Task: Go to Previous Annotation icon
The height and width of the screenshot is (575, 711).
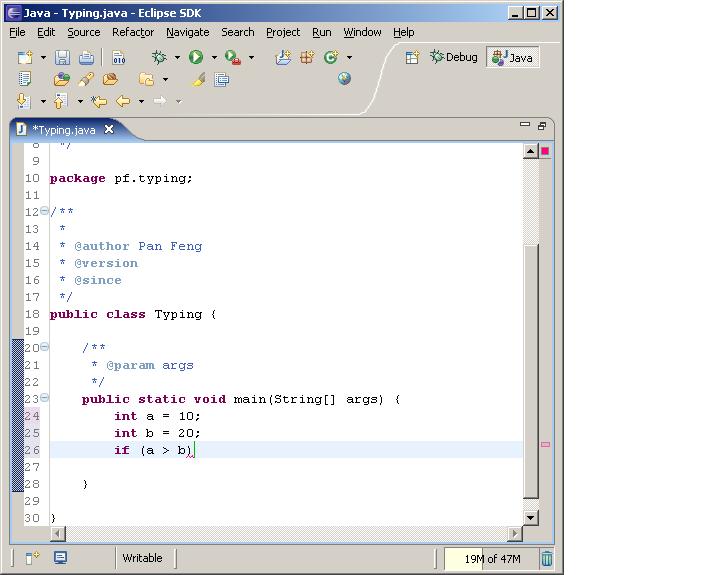Action: click(x=60, y=101)
